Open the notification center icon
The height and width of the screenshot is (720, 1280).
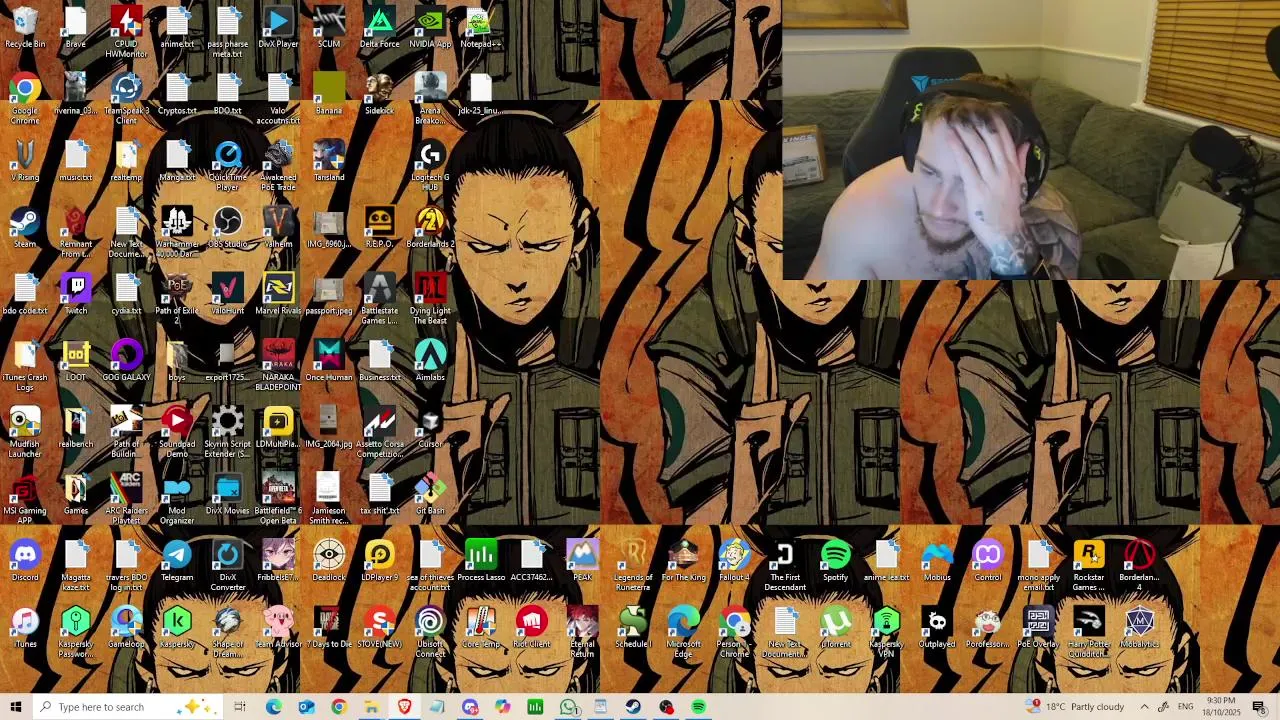point(1259,707)
